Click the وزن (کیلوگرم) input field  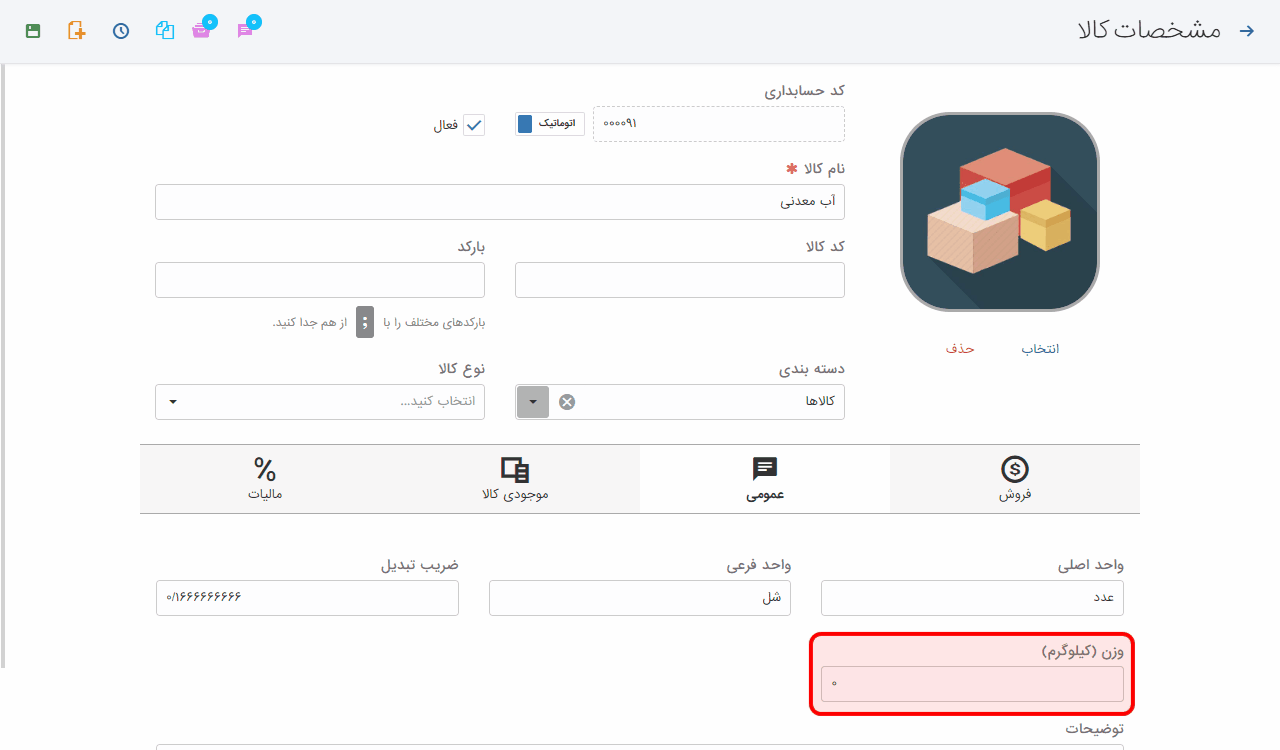972,684
